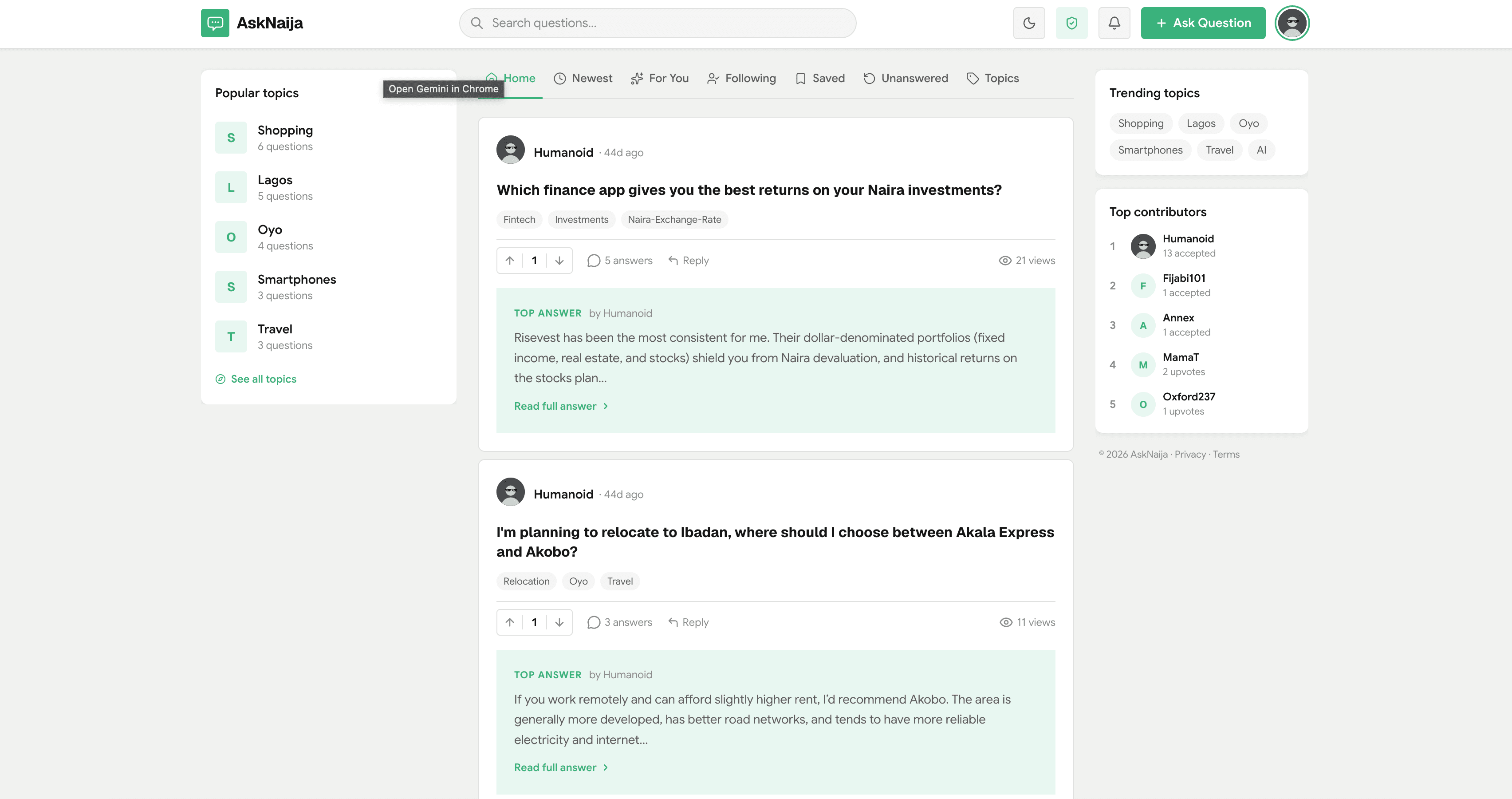
Task: Click the search magnifier icon
Action: click(x=476, y=23)
